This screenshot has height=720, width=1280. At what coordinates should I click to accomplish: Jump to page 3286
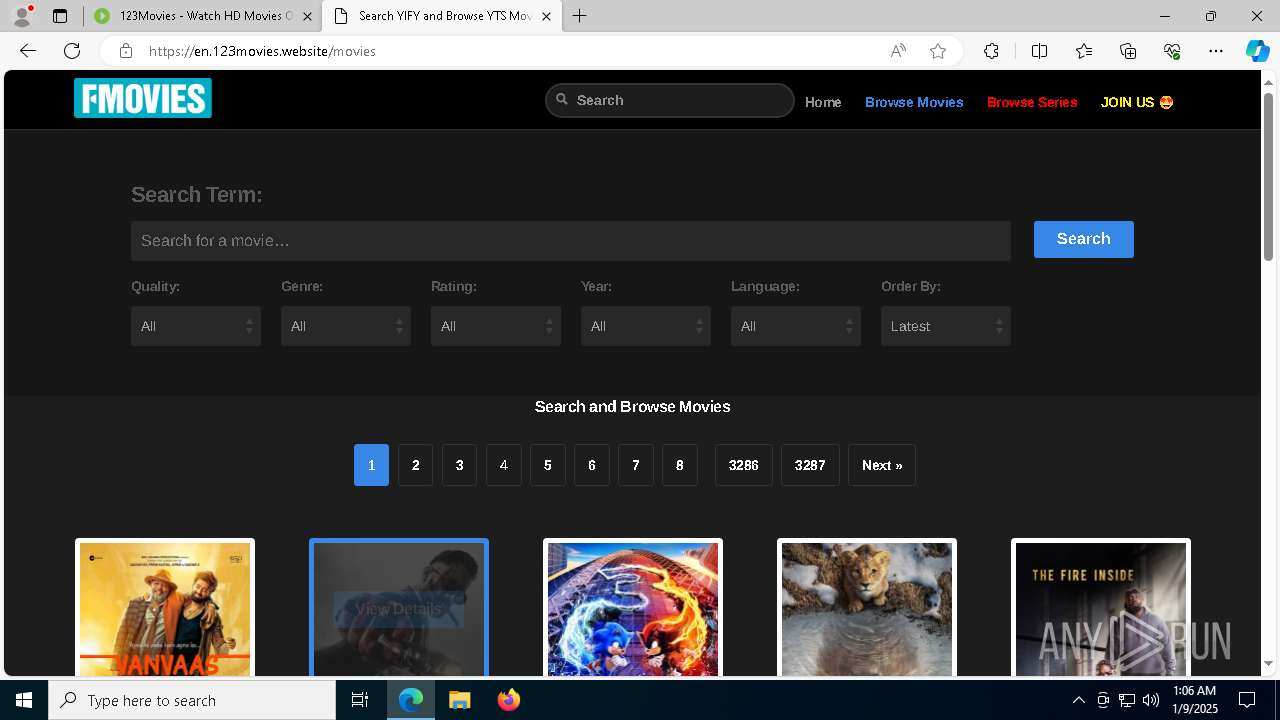pyautogui.click(x=743, y=465)
